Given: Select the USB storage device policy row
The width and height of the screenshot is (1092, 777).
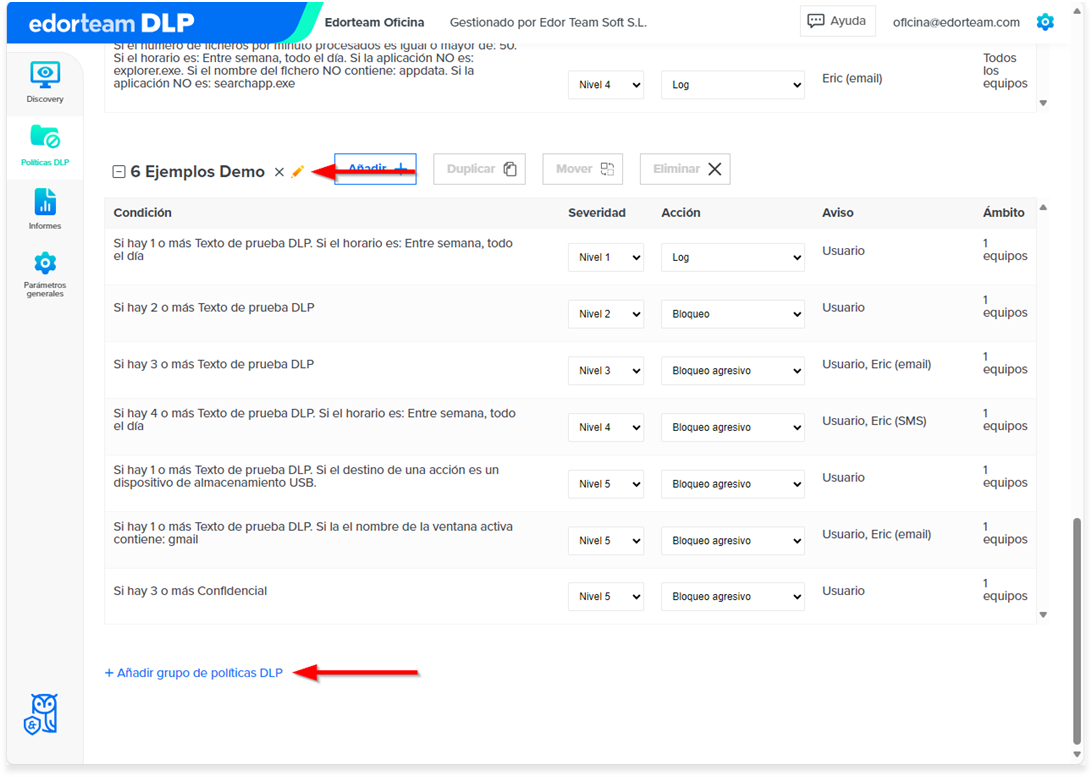Looking at the screenshot, I should (x=570, y=484).
